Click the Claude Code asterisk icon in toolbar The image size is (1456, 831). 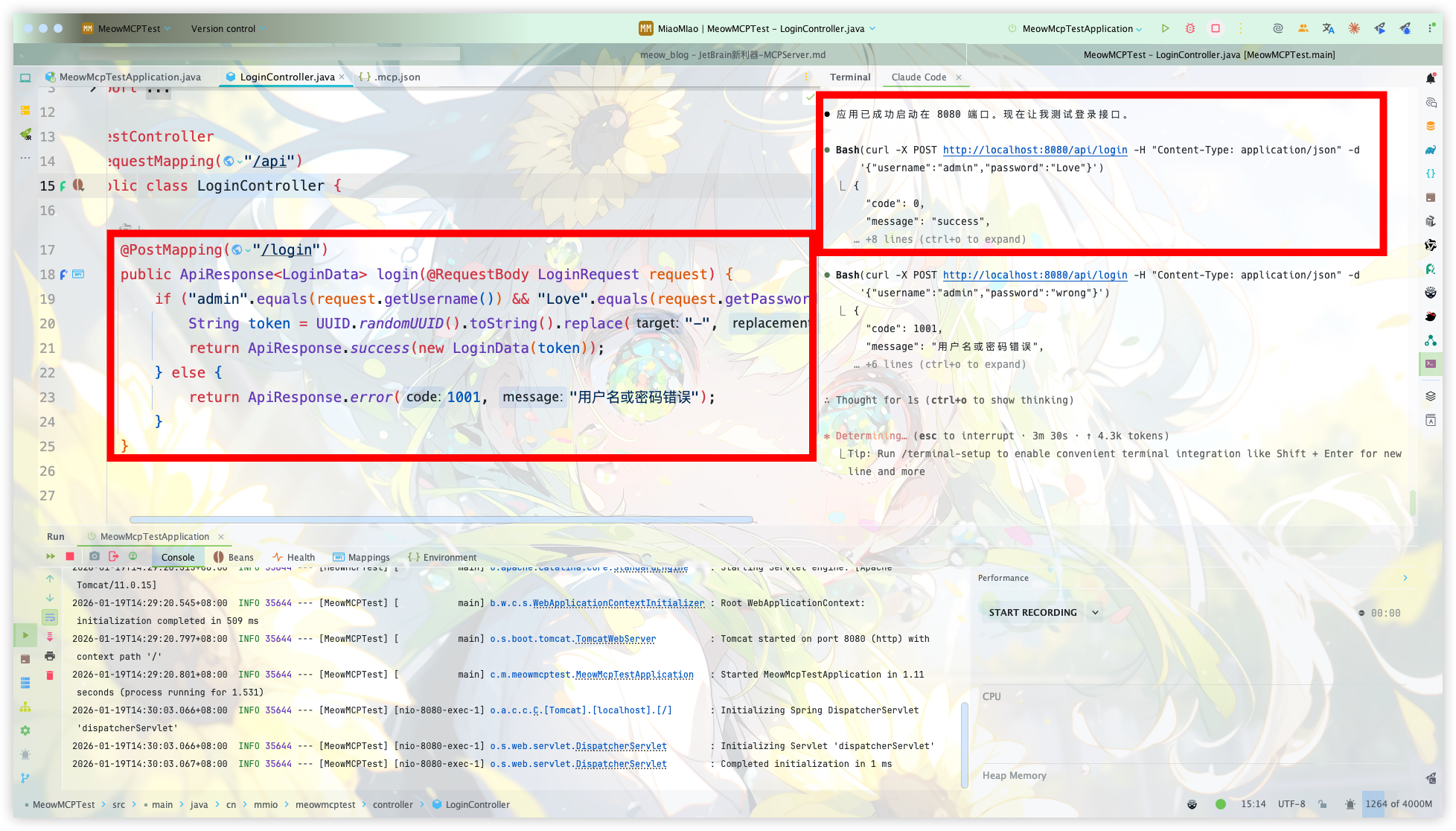tap(1354, 28)
